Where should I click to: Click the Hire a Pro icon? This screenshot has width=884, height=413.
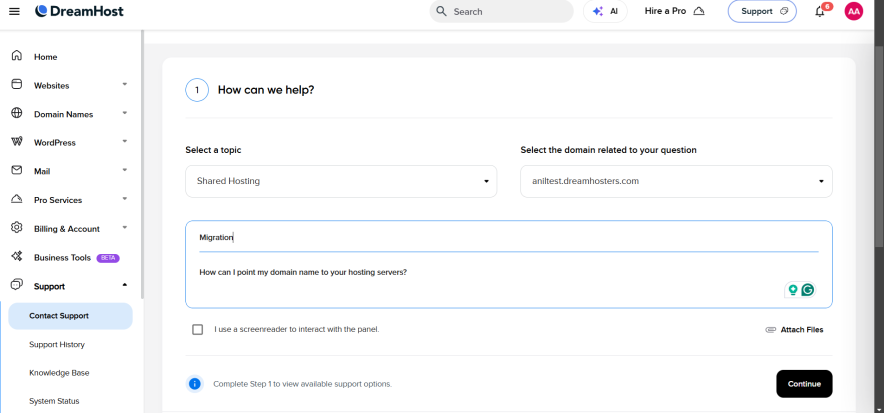(699, 11)
